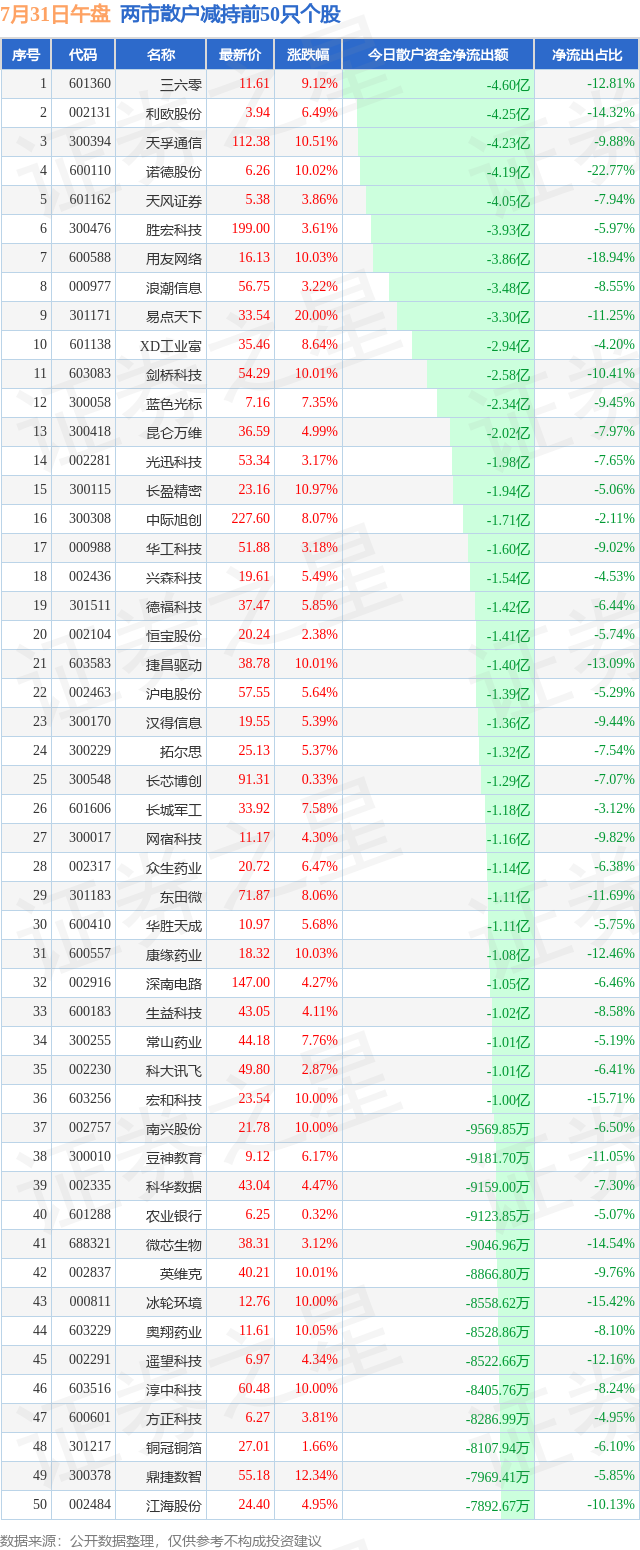Select stock name 拓尔思
640x1550 pixels.
click(x=181, y=751)
